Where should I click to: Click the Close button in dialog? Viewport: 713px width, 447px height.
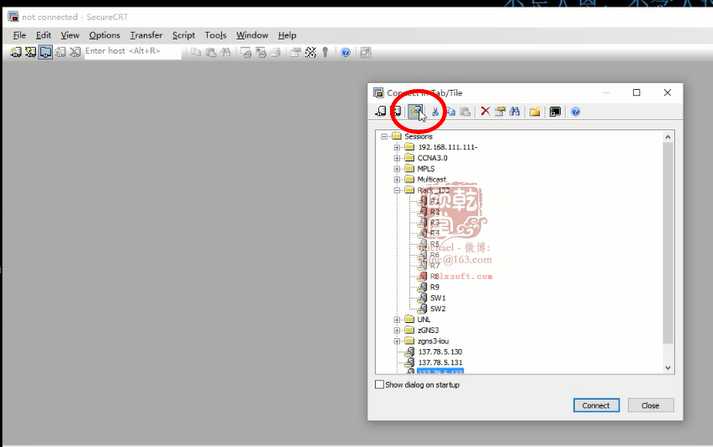(650, 405)
